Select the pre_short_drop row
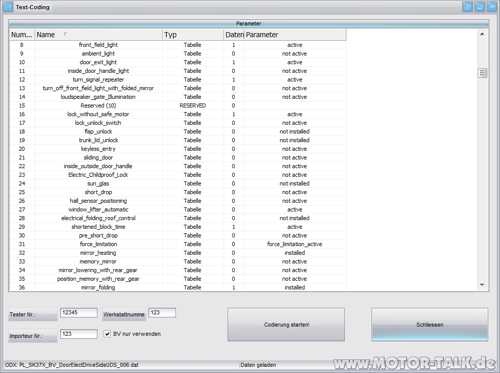This screenshot has height=373, width=500. (x=178, y=235)
